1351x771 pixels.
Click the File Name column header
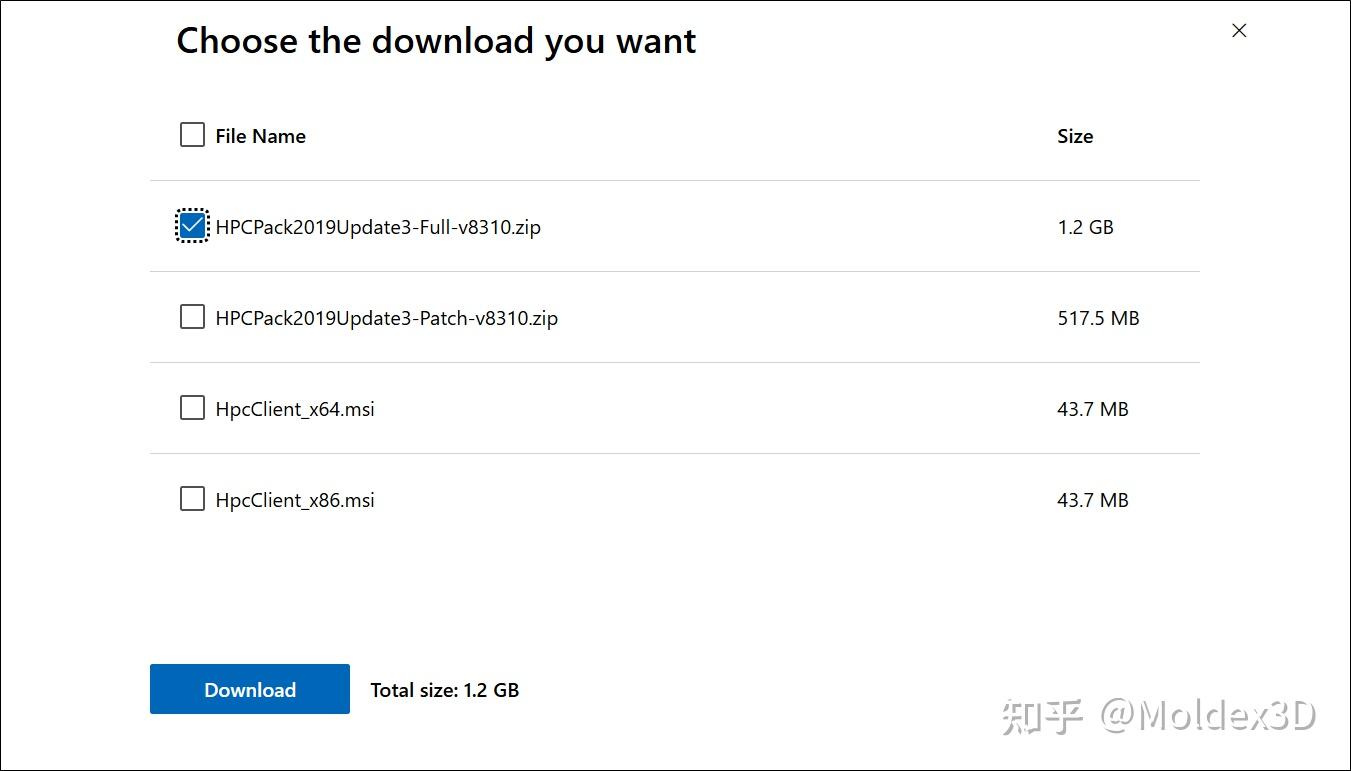(260, 136)
